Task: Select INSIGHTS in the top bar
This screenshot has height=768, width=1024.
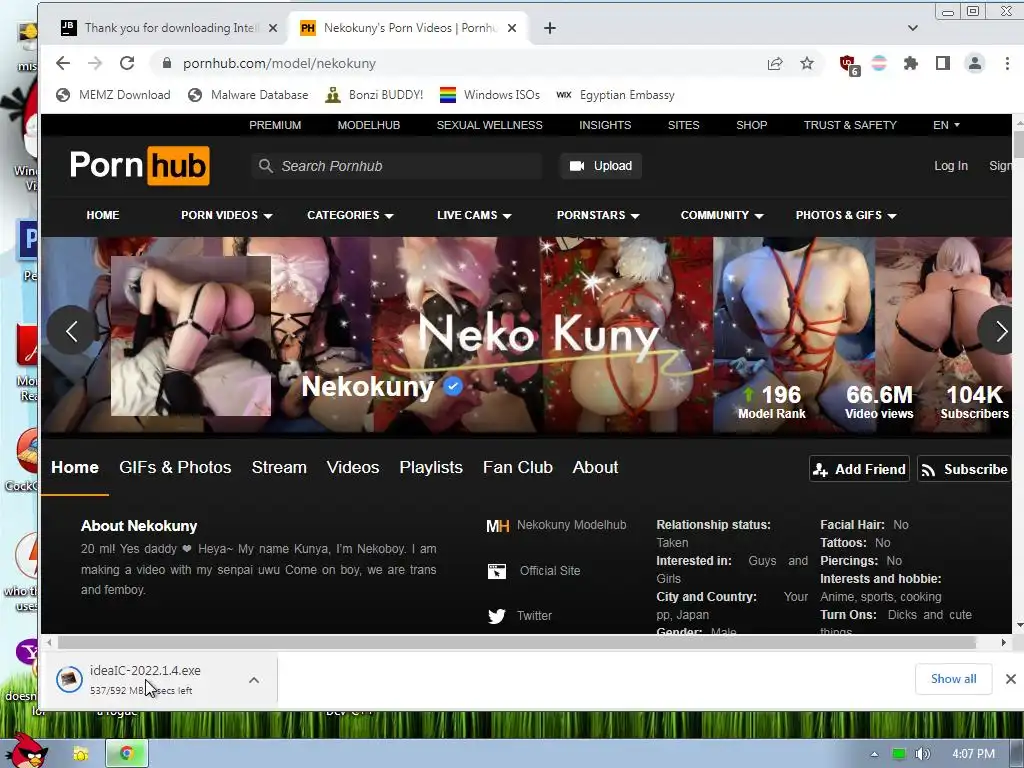Action: 605,125
